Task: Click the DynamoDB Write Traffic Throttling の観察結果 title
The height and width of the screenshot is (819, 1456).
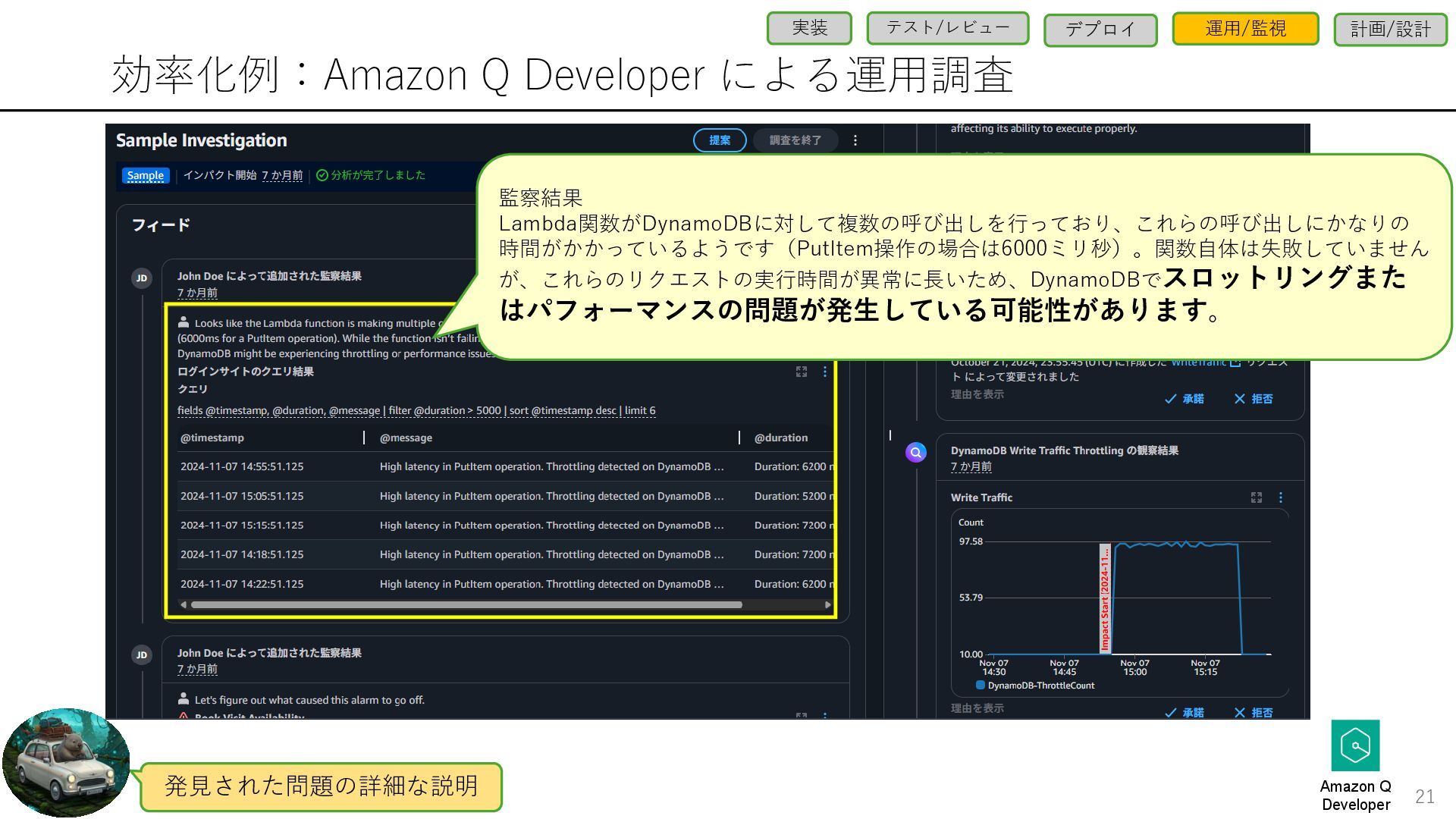Action: coord(1065,450)
